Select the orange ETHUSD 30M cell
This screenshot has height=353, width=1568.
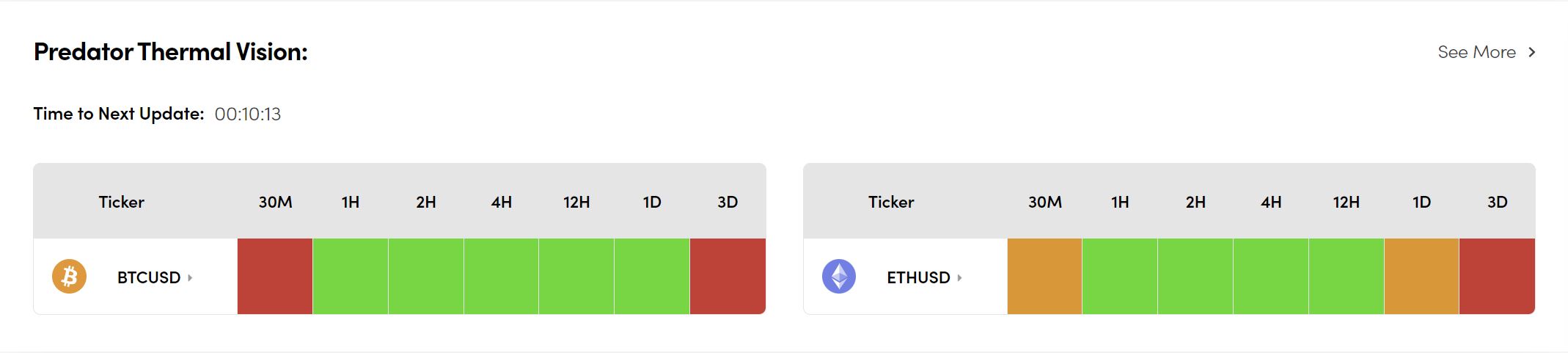click(x=1044, y=277)
